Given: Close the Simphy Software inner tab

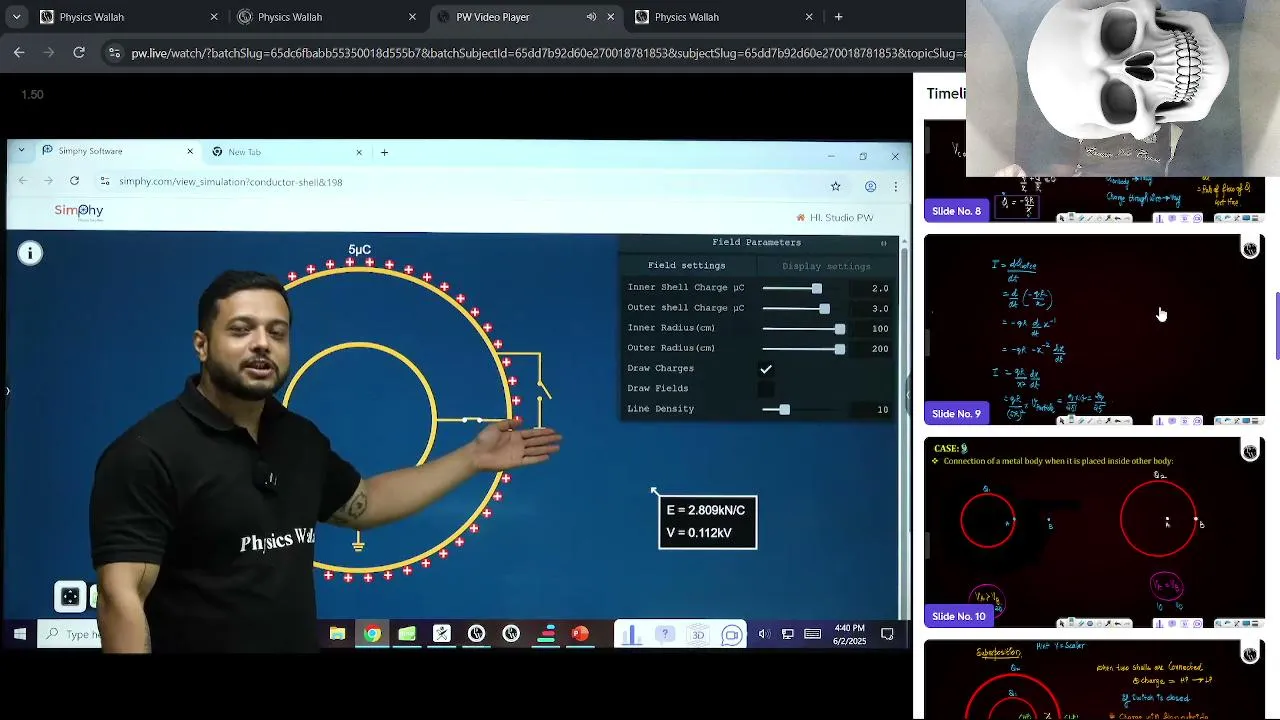Looking at the screenshot, I should (x=190, y=152).
